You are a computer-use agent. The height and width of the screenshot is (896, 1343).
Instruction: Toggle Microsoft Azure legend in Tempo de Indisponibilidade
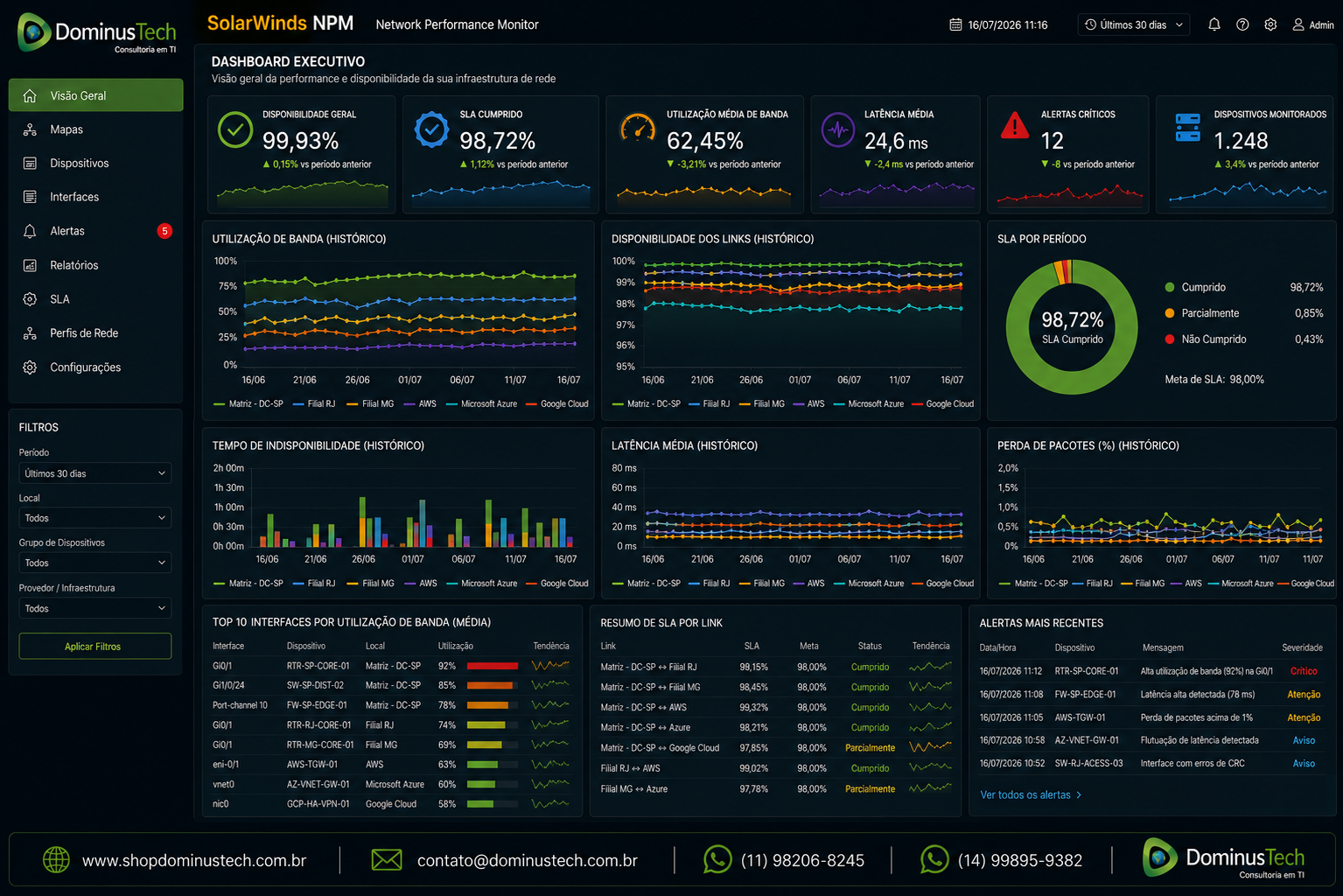(482, 584)
